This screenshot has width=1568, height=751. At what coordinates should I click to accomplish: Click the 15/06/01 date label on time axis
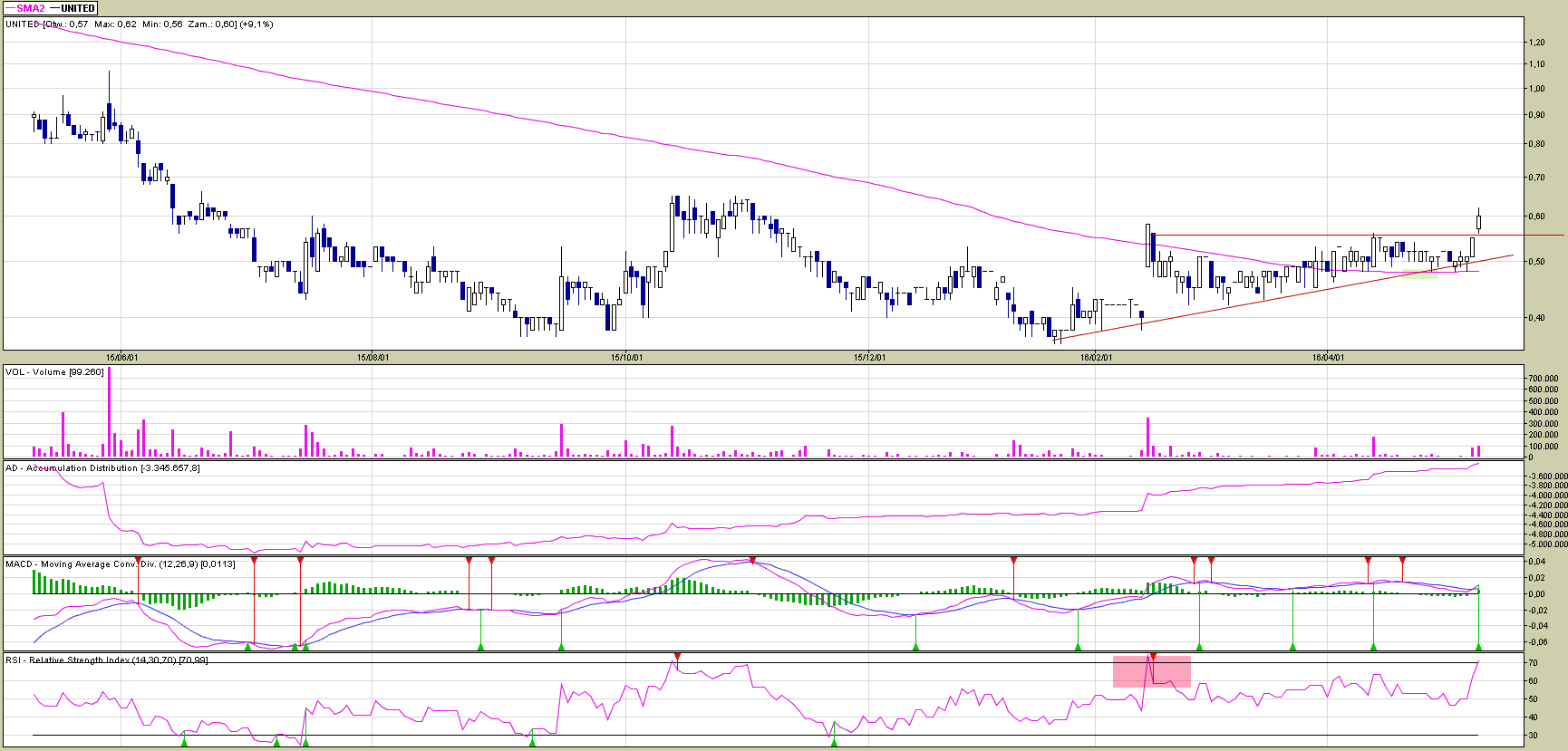coord(121,358)
